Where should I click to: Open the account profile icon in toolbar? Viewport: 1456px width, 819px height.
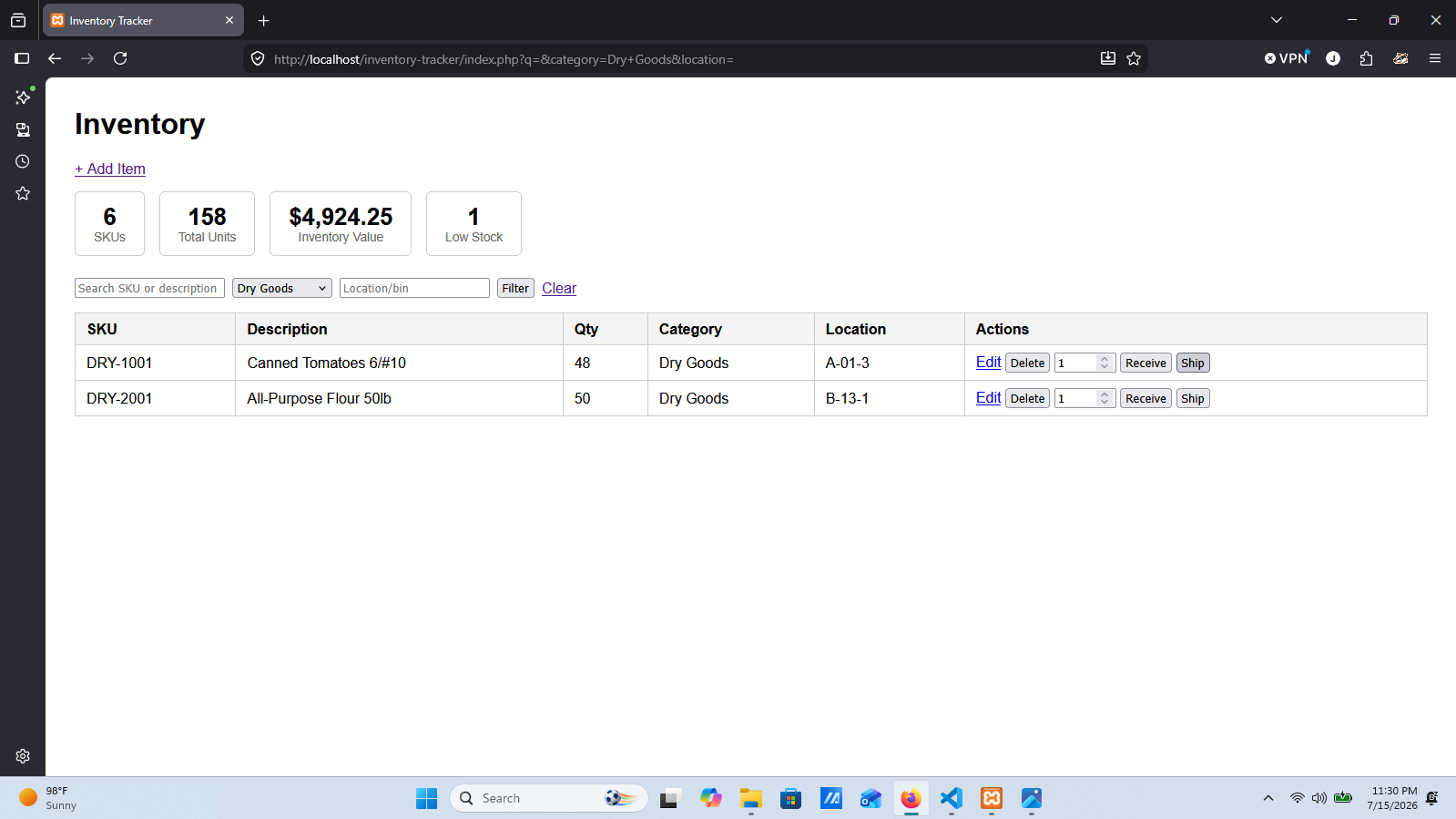tap(1333, 58)
